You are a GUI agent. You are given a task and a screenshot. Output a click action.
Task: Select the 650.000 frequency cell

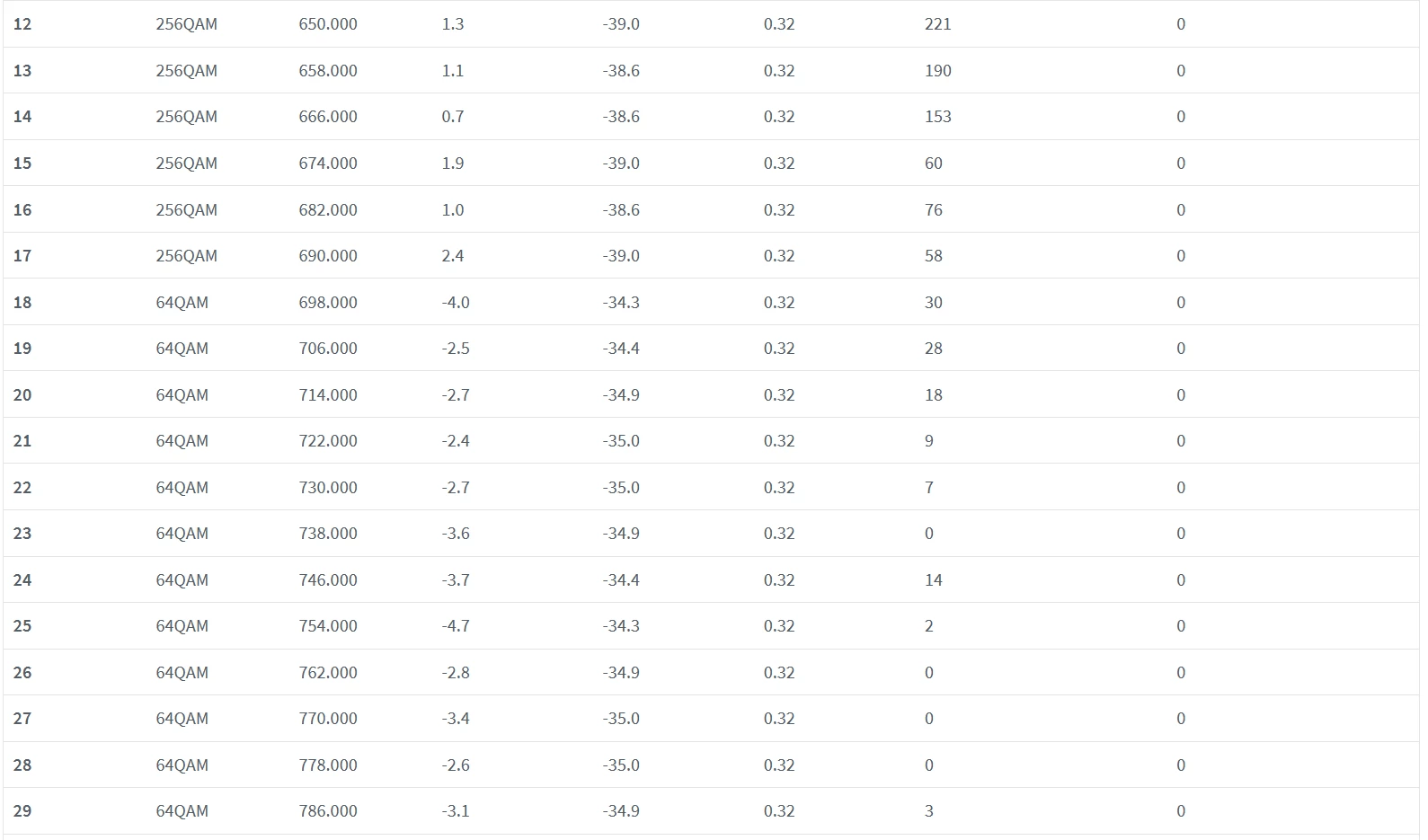328,24
